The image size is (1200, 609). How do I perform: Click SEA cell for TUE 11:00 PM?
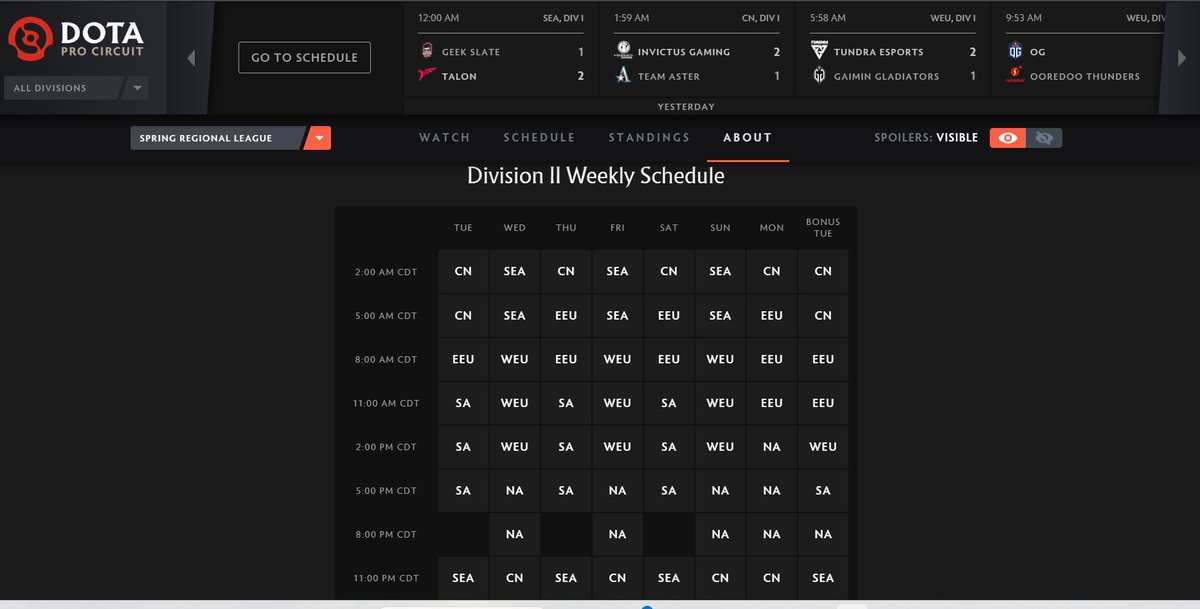pyautogui.click(x=463, y=578)
